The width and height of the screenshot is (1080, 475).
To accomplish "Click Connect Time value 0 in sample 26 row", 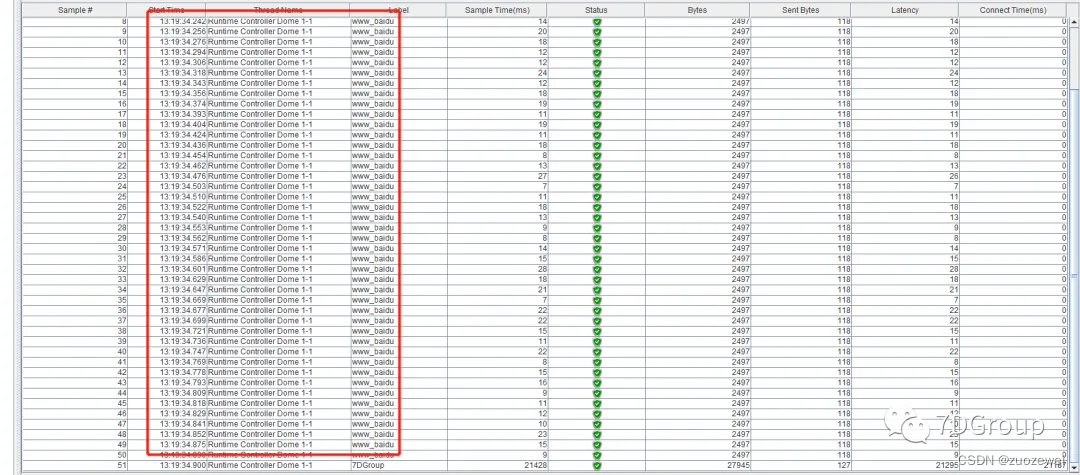I will [x=1063, y=207].
